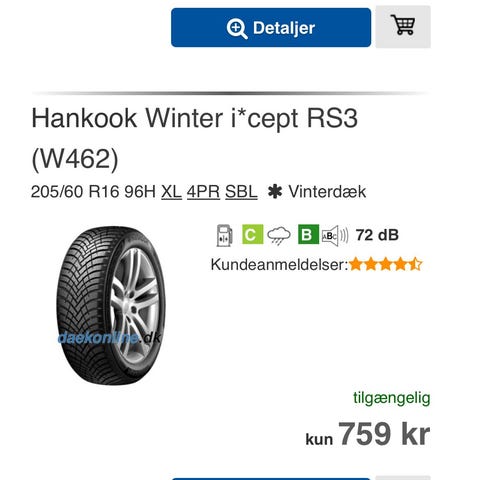Click the green tilgængelig availability text
Image resolution: width=480 pixels, height=480 pixels.
click(x=392, y=398)
